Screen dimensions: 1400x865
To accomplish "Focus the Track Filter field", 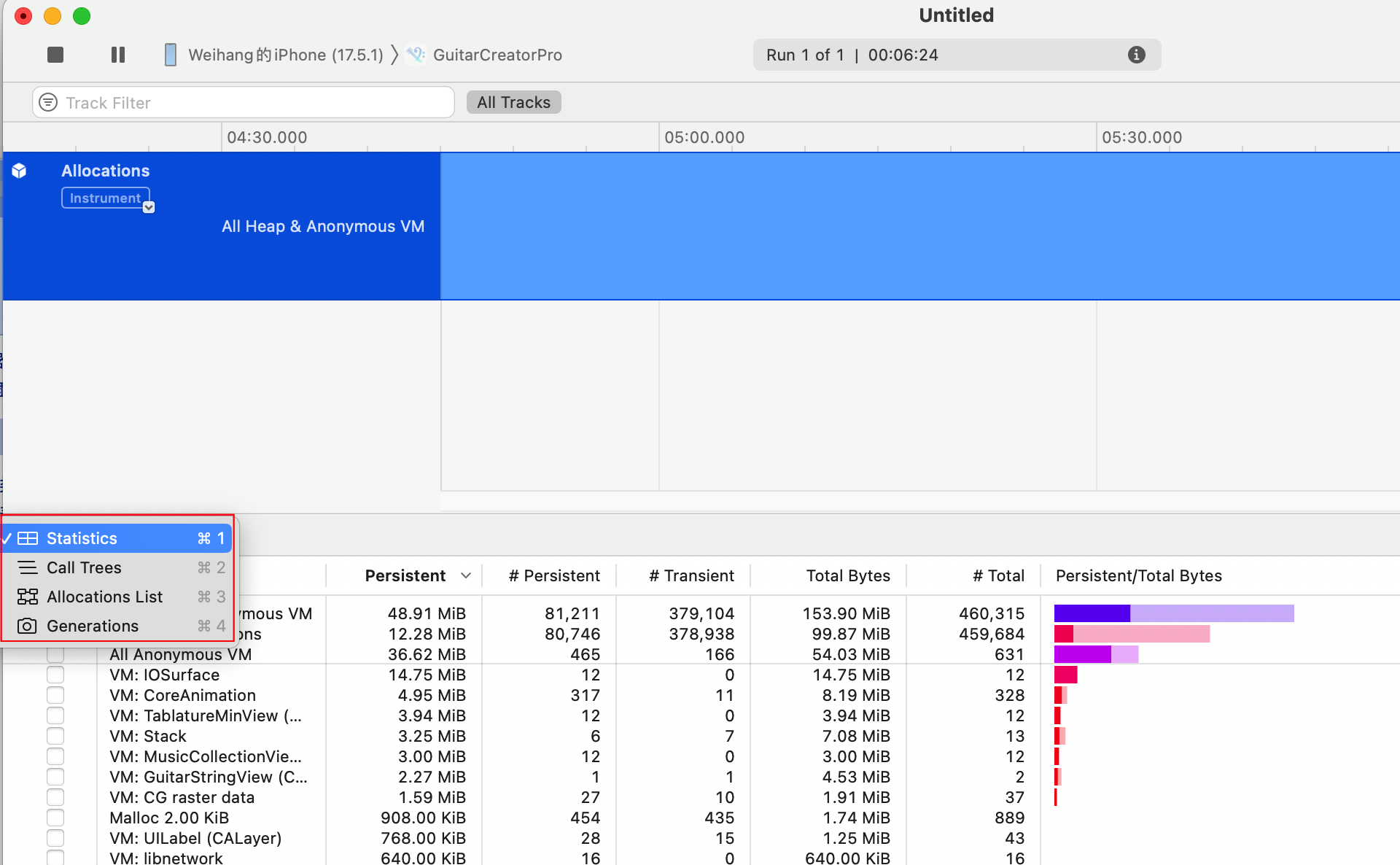I will 244,102.
